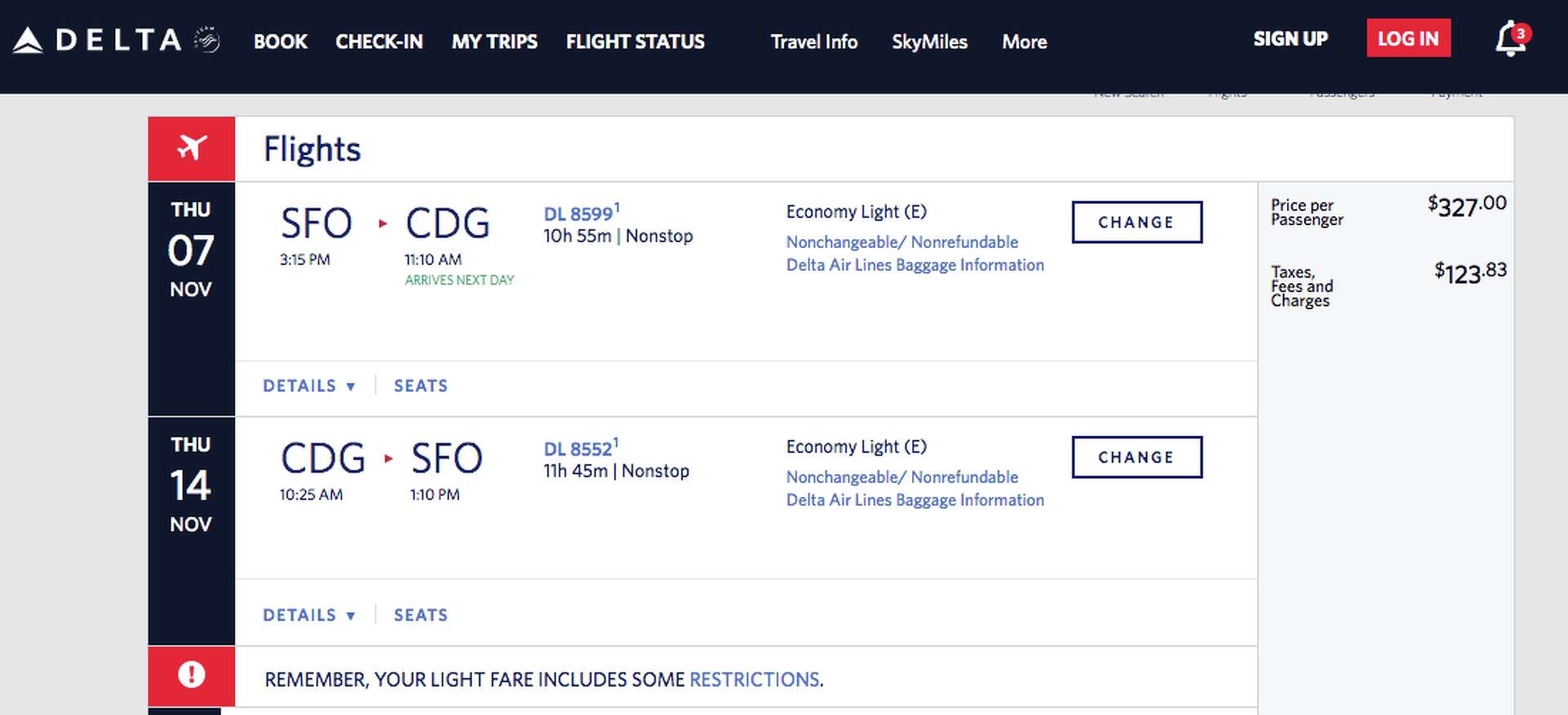Open FLIGHT STATUS in the navigation
This screenshot has height=715, width=1568.
point(635,42)
